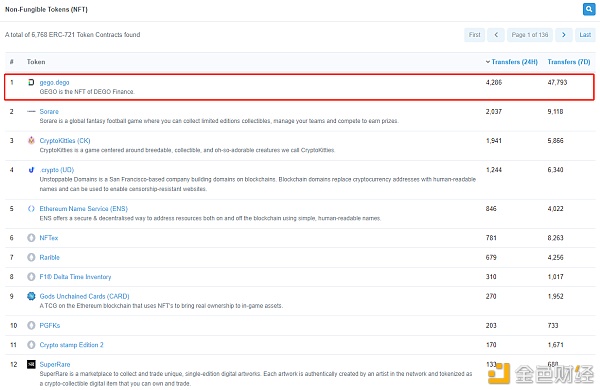Open the CryptoKitties (CK) token link
Image resolution: width=600 pixels, height=390 pixels.
pyautogui.click(x=65, y=140)
